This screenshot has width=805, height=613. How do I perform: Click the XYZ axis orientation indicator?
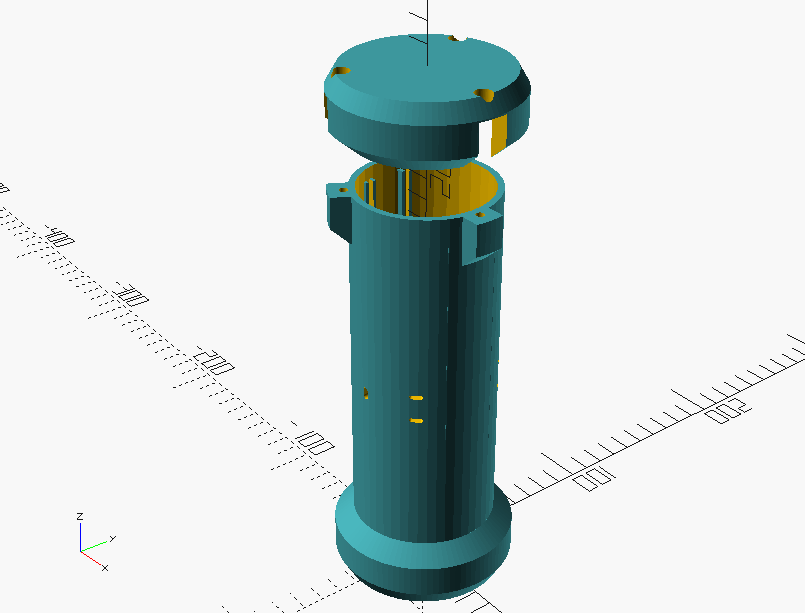tap(95, 541)
